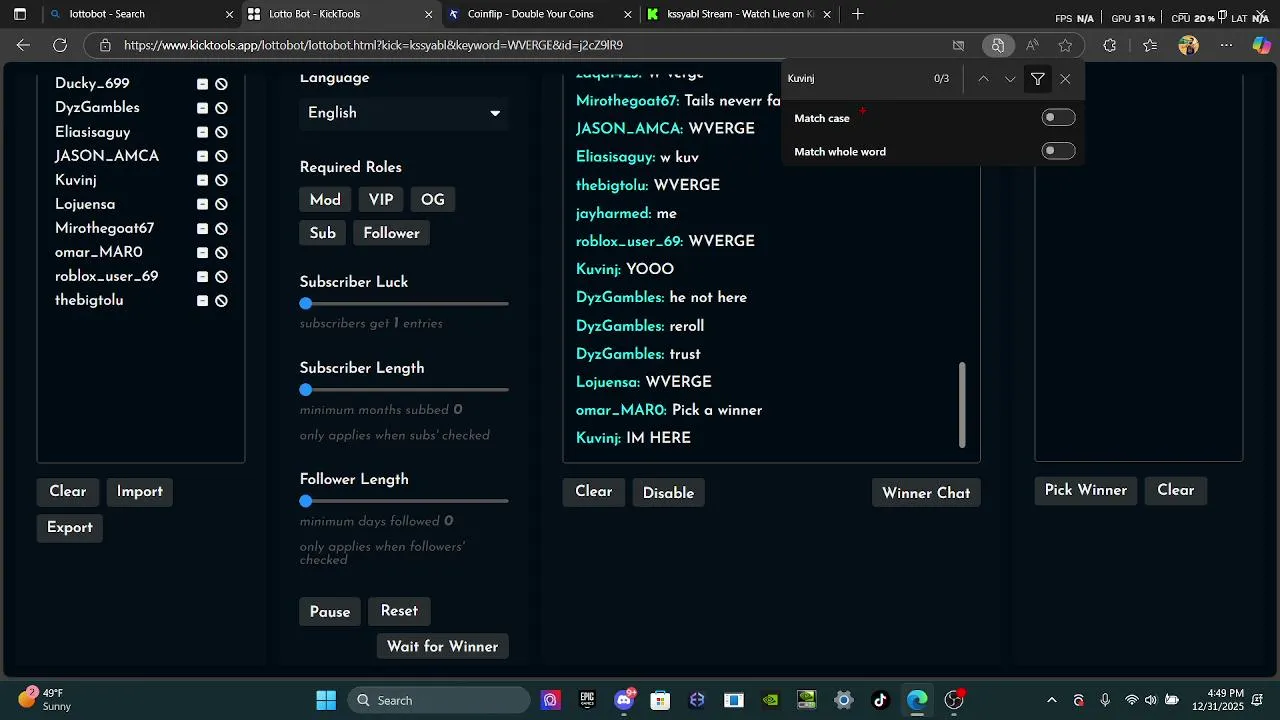Screen dimensions: 1280x720
Task: Open the Language dropdown set to English
Action: [404, 113]
